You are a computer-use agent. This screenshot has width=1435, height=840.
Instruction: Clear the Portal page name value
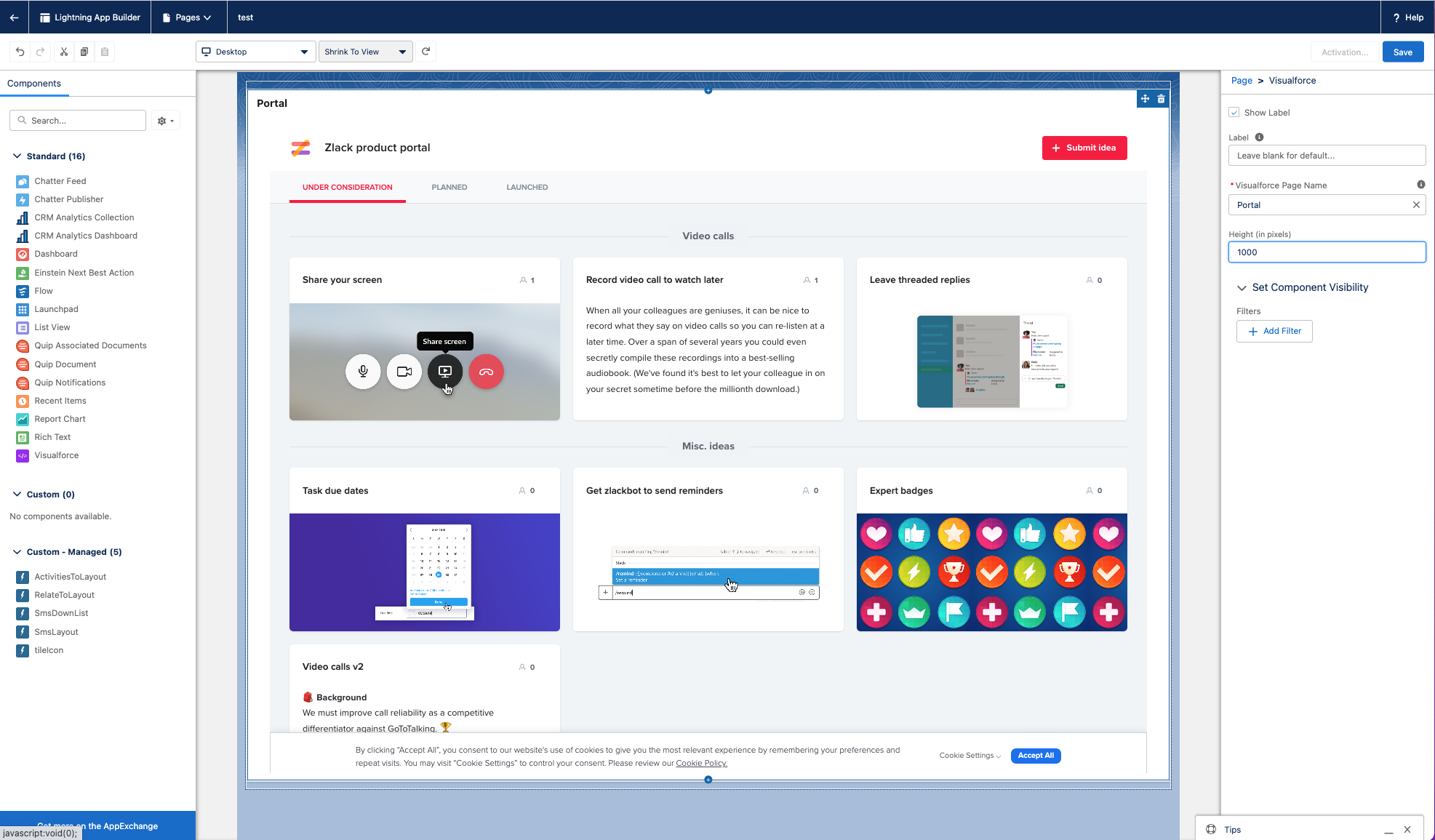1416,205
